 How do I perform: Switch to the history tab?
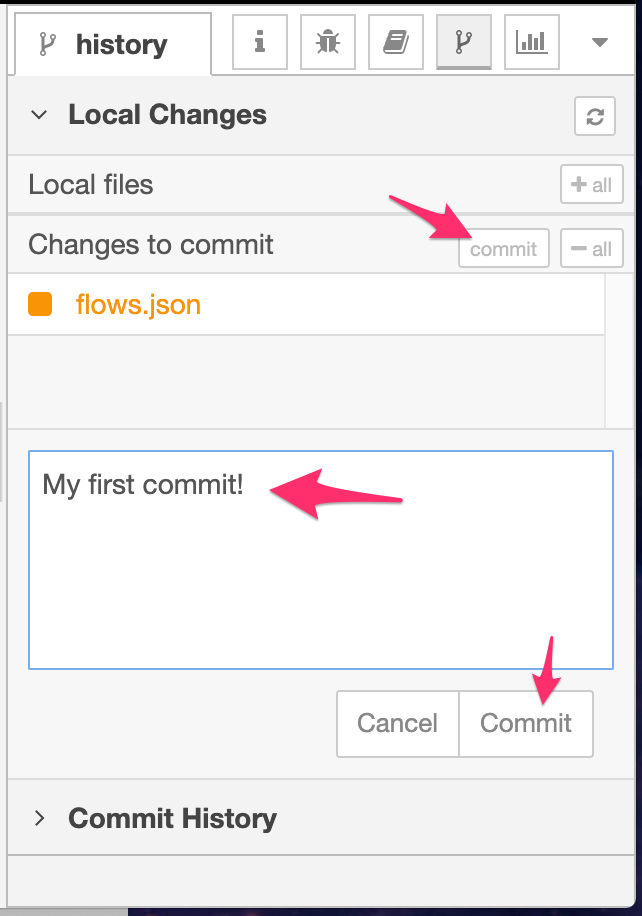[x=113, y=44]
